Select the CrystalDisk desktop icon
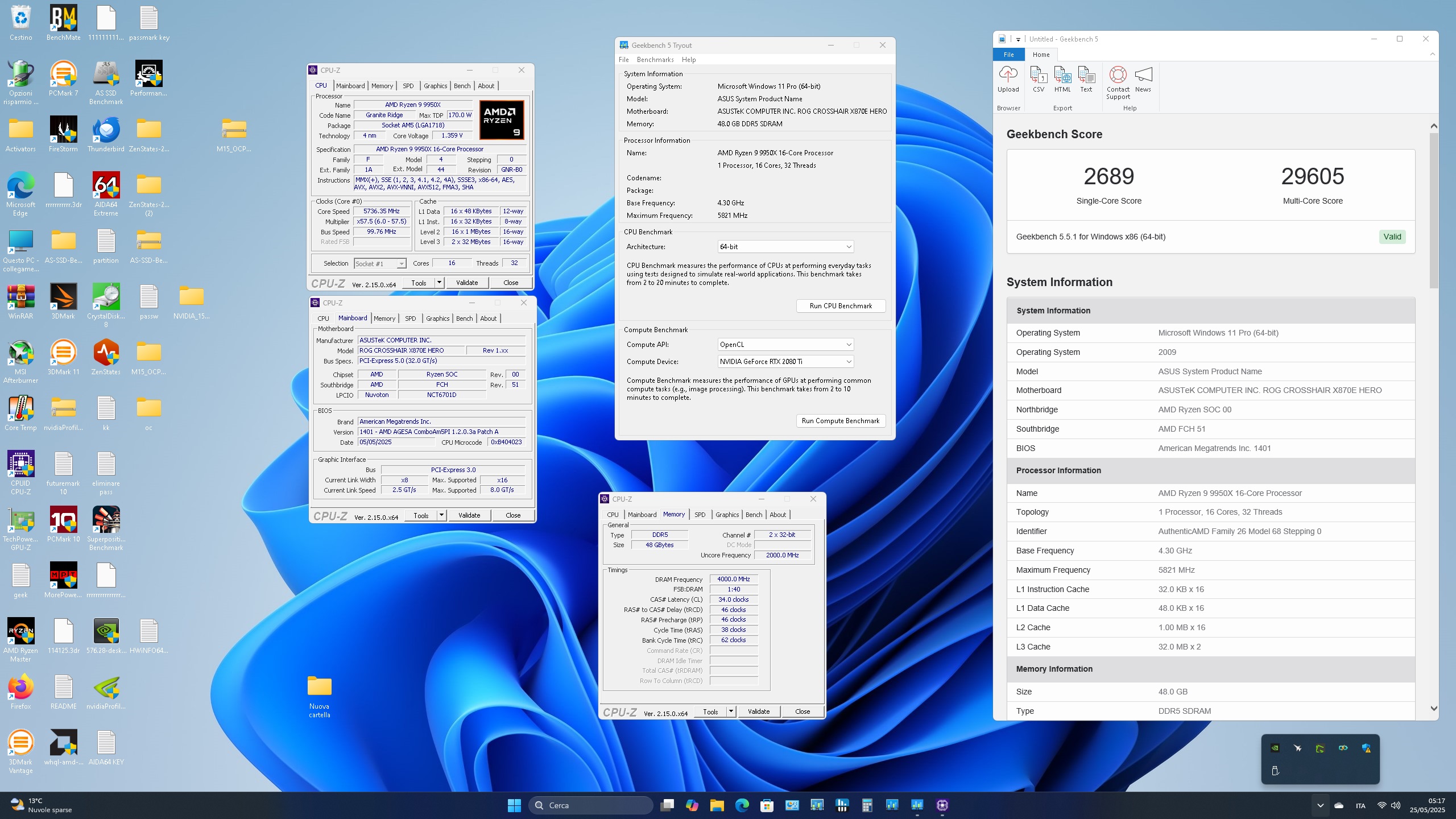The width and height of the screenshot is (1456, 819). pos(106,306)
